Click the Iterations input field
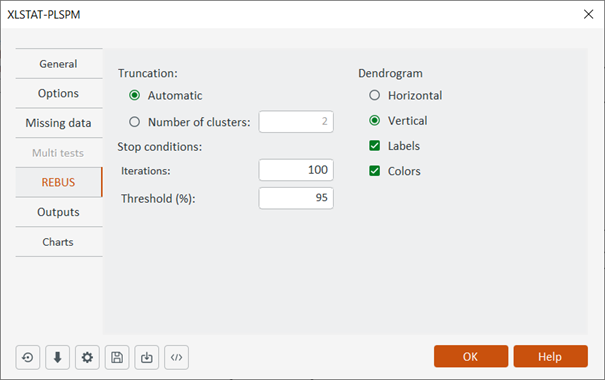Viewport: 605px width, 380px height. point(296,170)
